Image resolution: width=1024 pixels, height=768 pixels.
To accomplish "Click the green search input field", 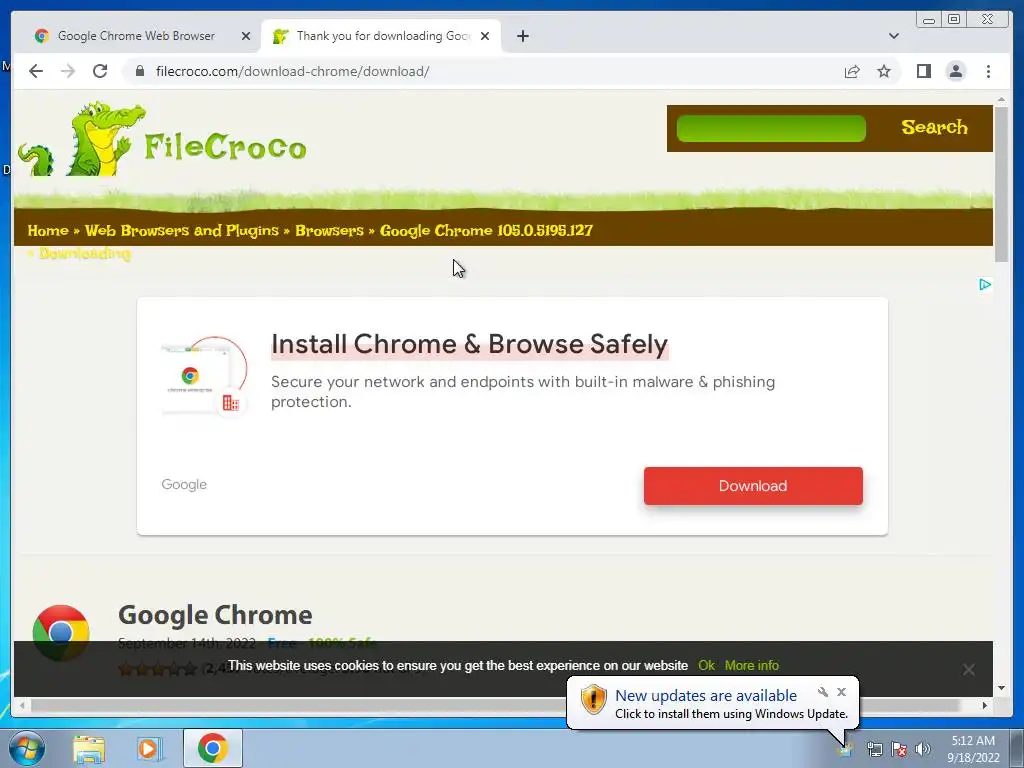I will (x=771, y=128).
